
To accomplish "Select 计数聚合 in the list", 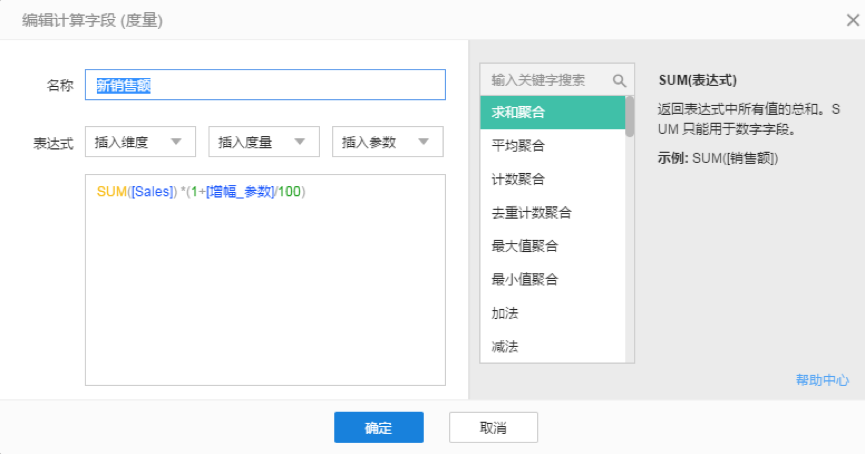I will click(x=552, y=179).
